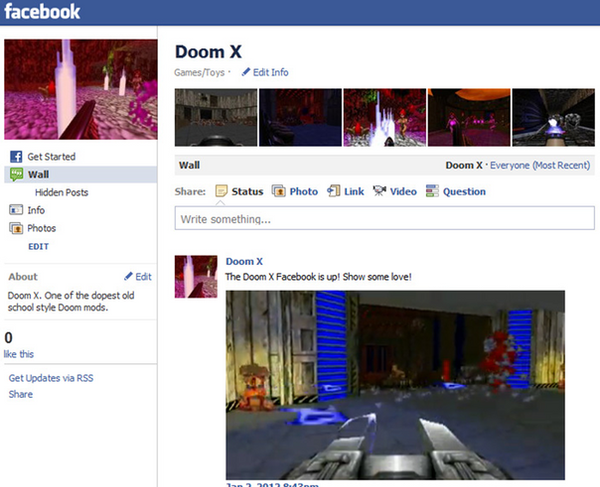Click the bold Doom X filter label
This screenshot has width=600, height=487.
click(464, 165)
